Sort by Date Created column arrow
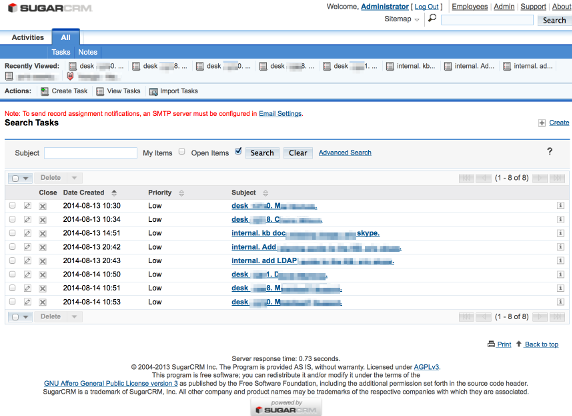This screenshot has width=572, height=416. [114, 193]
